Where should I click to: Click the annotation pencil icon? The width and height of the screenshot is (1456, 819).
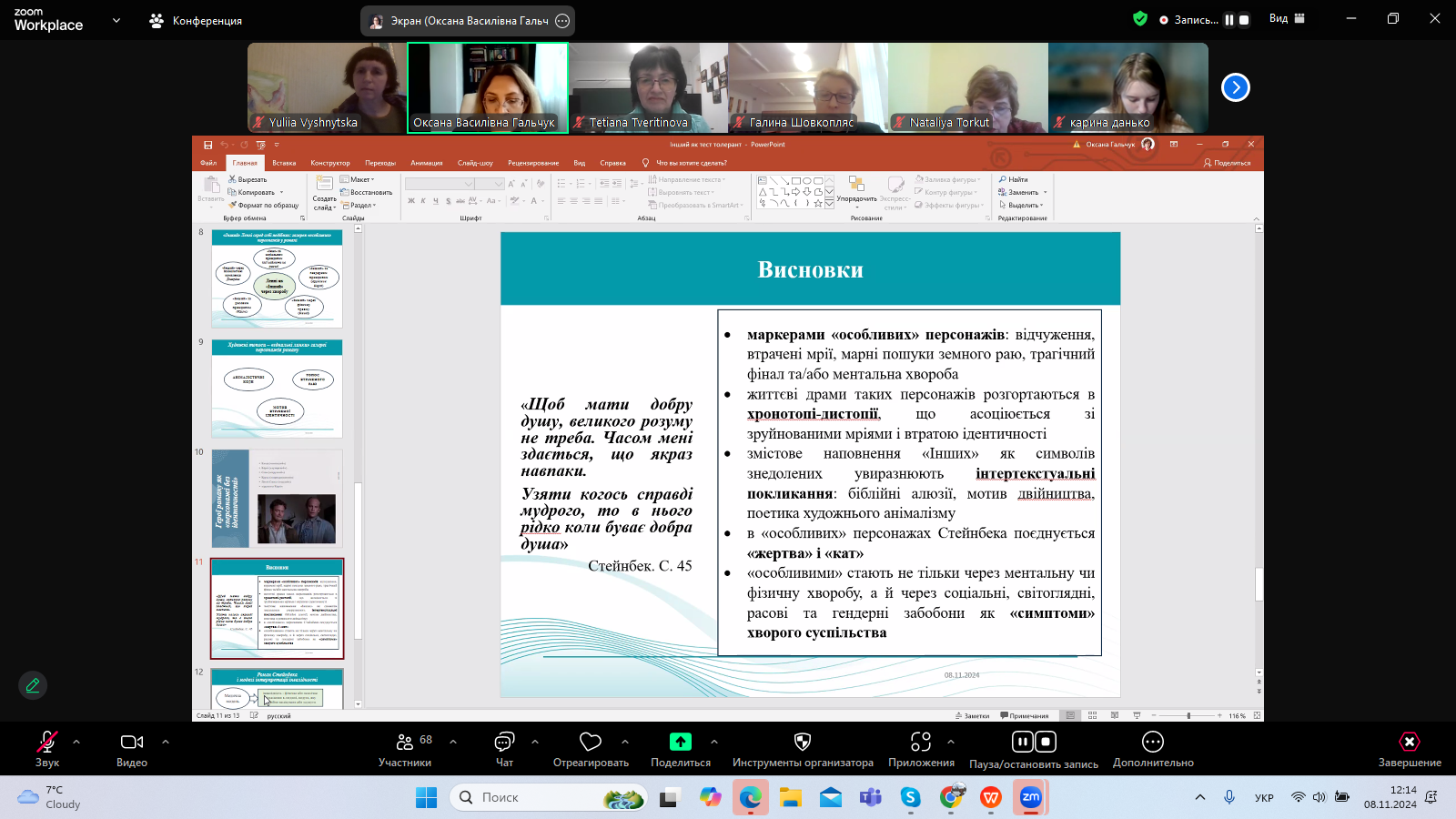pos(33,685)
